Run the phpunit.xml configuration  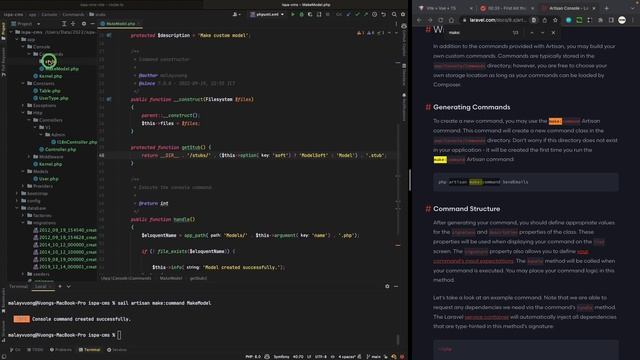coord(293,14)
